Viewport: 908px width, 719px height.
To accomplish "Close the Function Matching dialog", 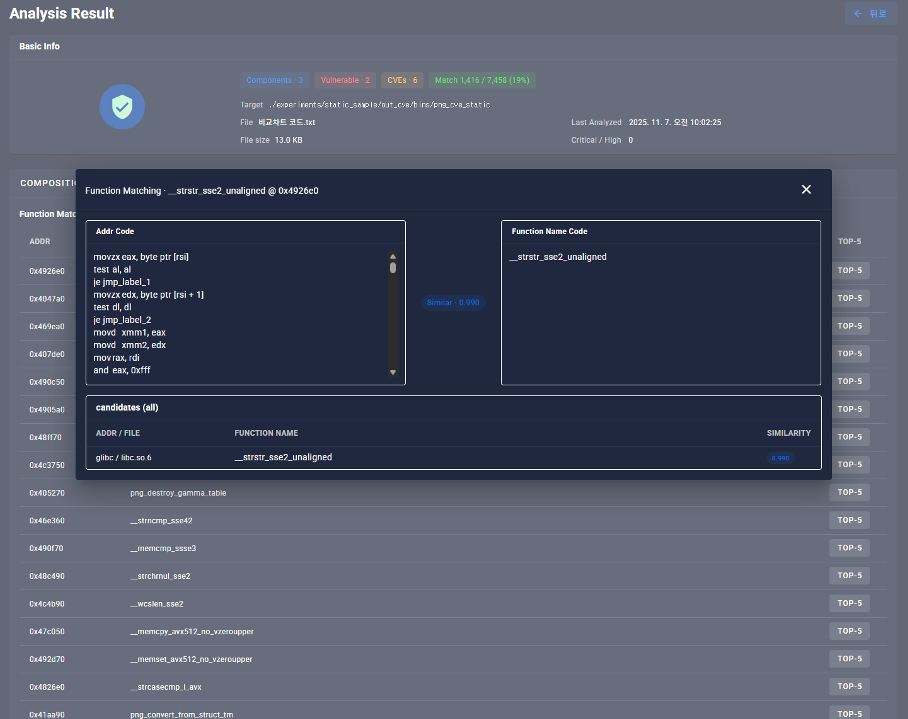I will point(806,190).
